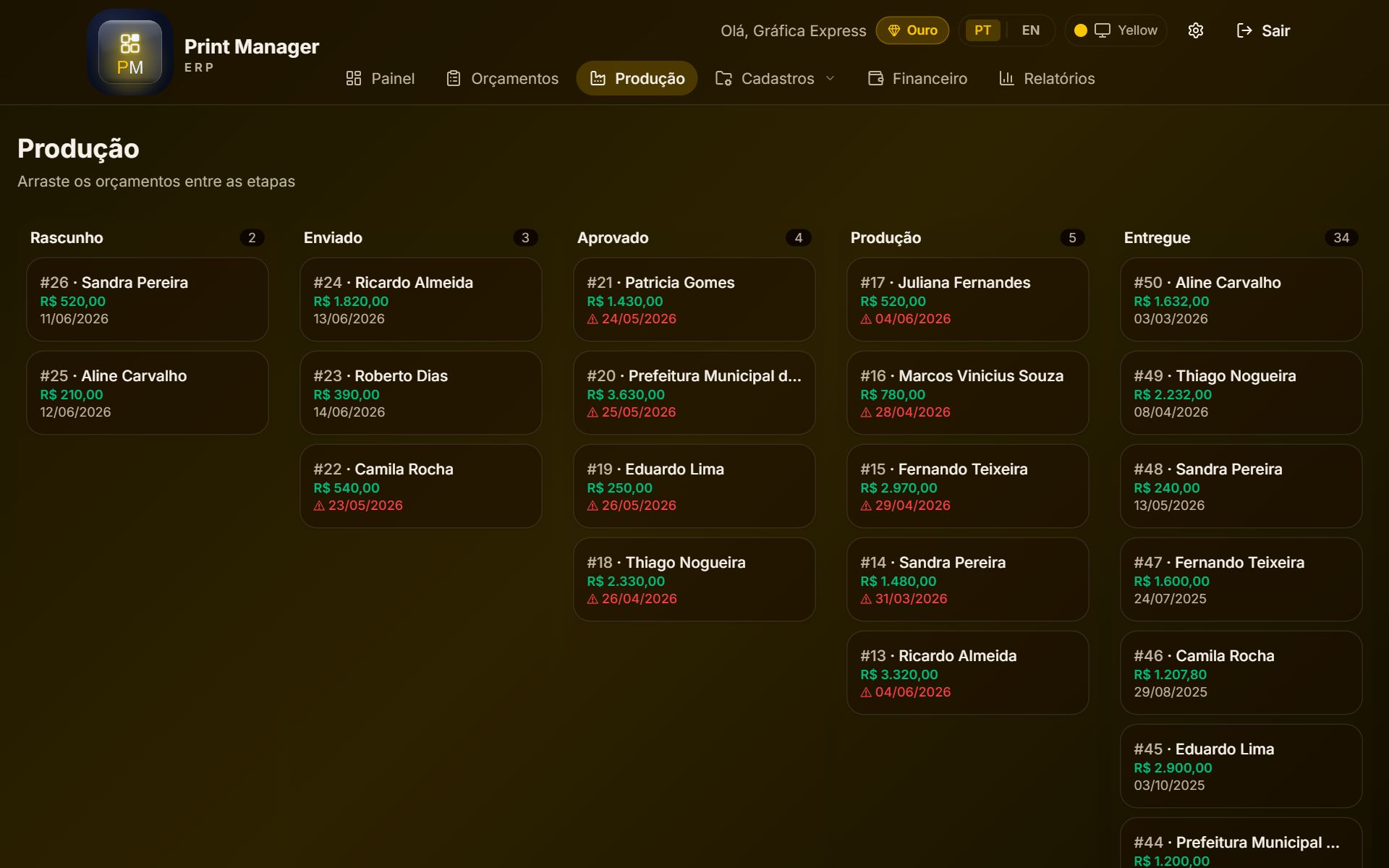This screenshot has height=868, width=1389.
Task: Click warning icon on #13 Ricardo Almeida card
Action: 866,692
